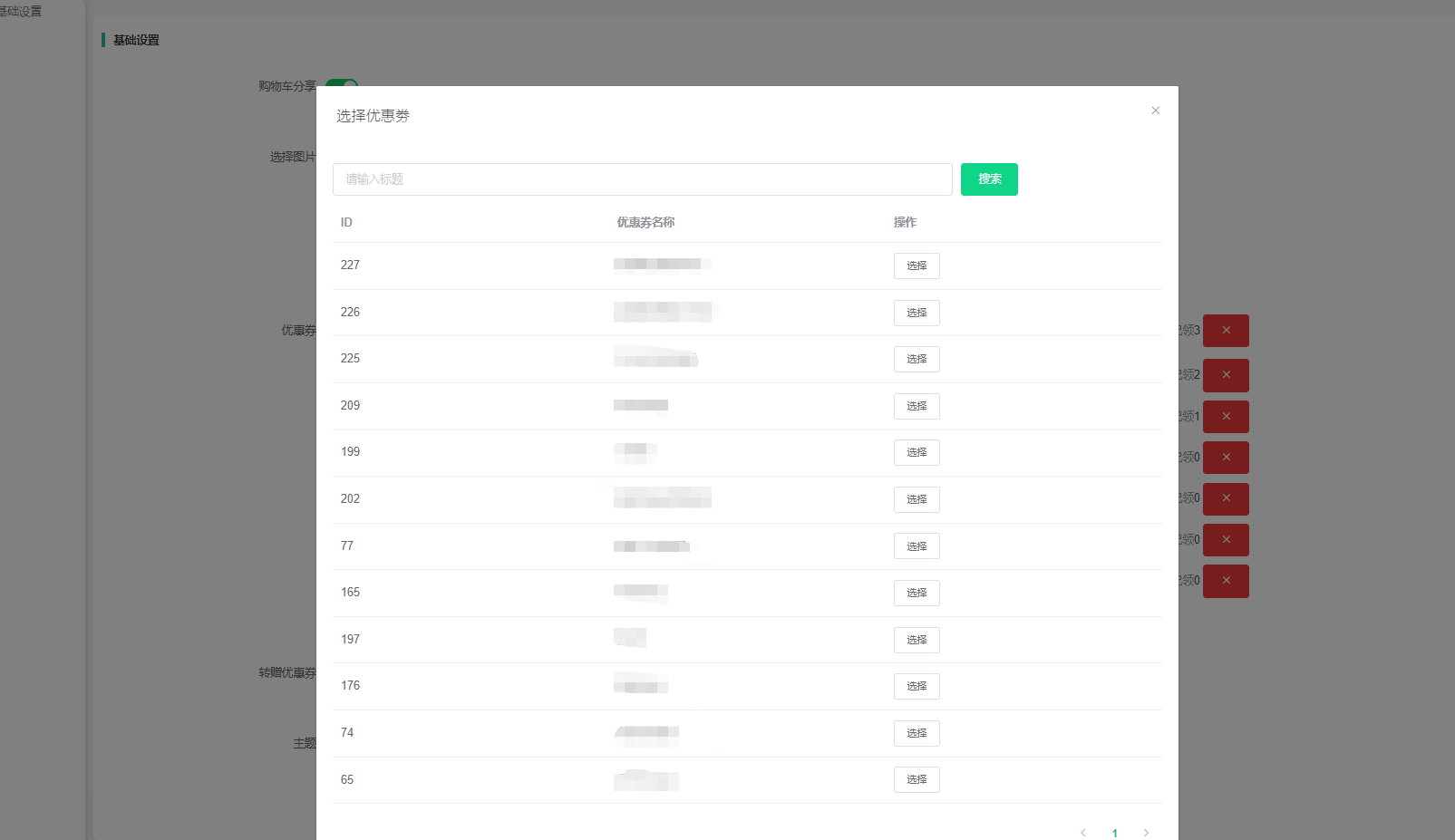This screenshot has width=1455, height=840.
Task: Close the coupon selection dialog
Action: 1155,111
